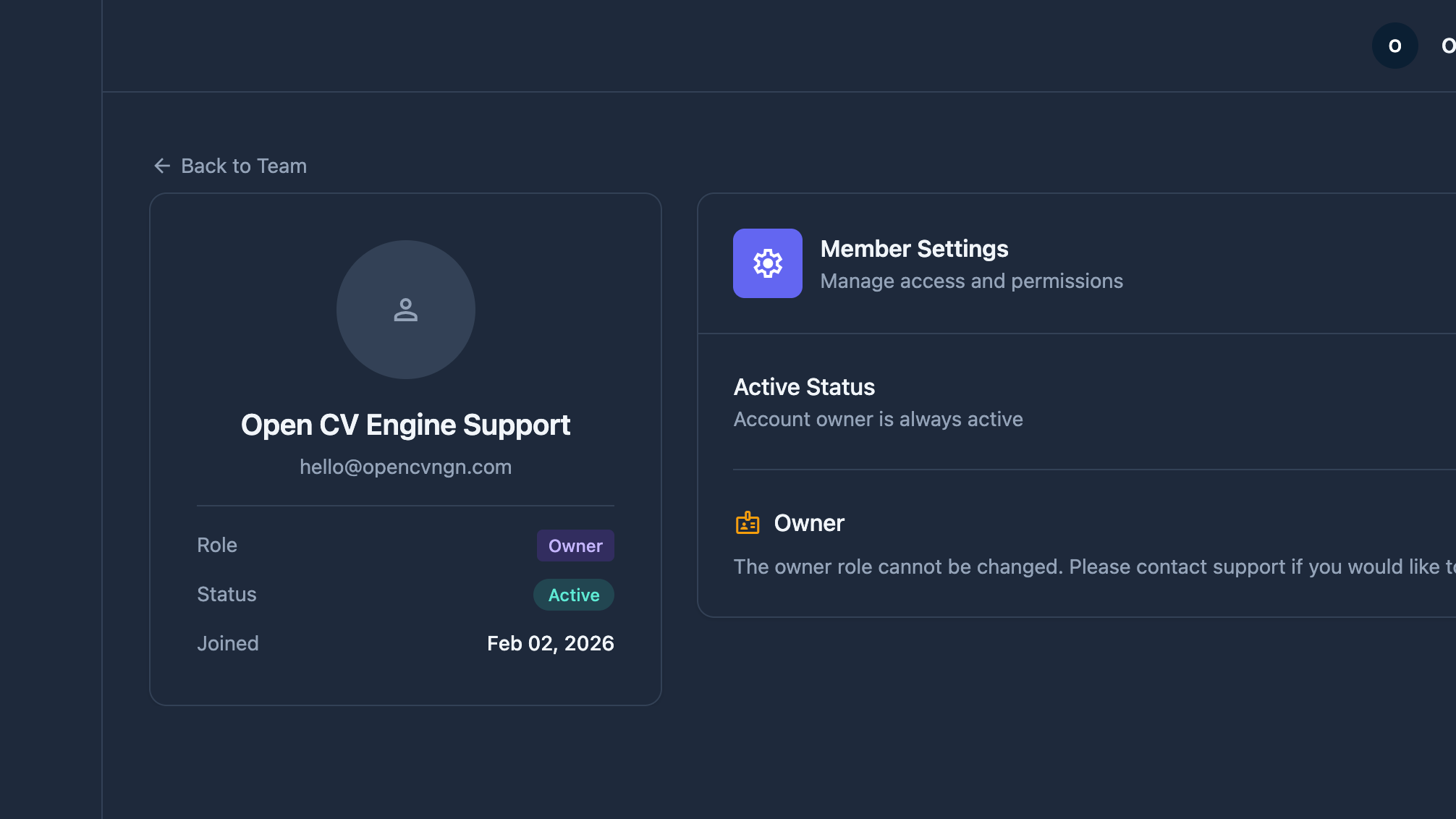Screen dimensions: 1456x819
Task: Click the 'owner role cannot be changed' message
Action: point(1085,566)
